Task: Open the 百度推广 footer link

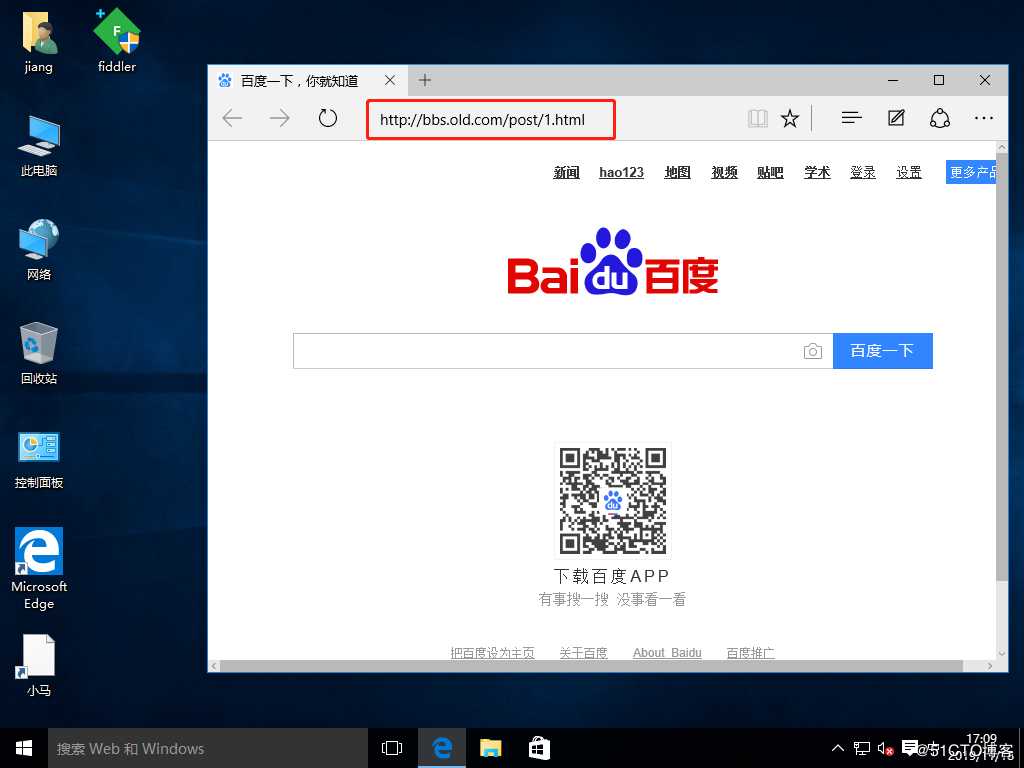Action: [x=750, y=652]
